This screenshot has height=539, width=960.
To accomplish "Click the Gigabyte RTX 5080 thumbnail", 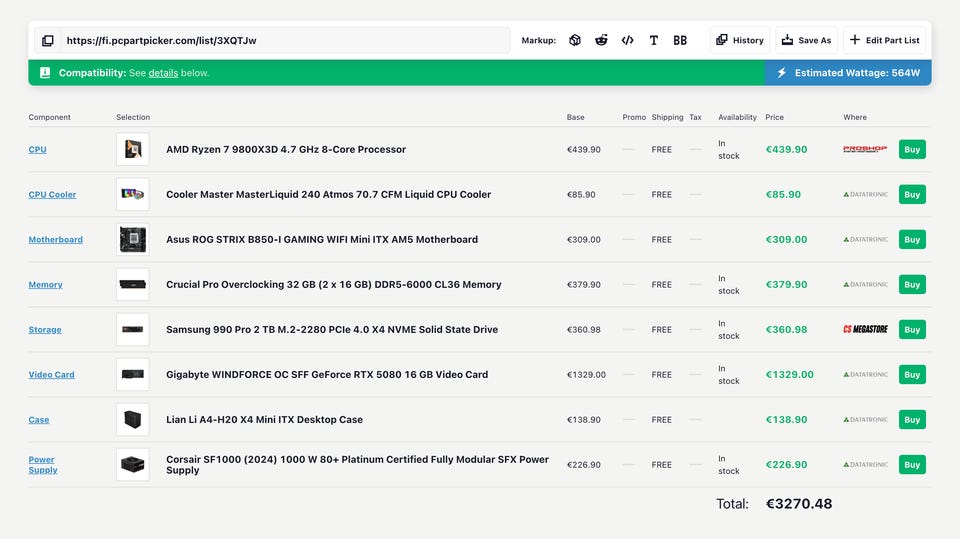I will pyautogui.click(x=133, y=375).
